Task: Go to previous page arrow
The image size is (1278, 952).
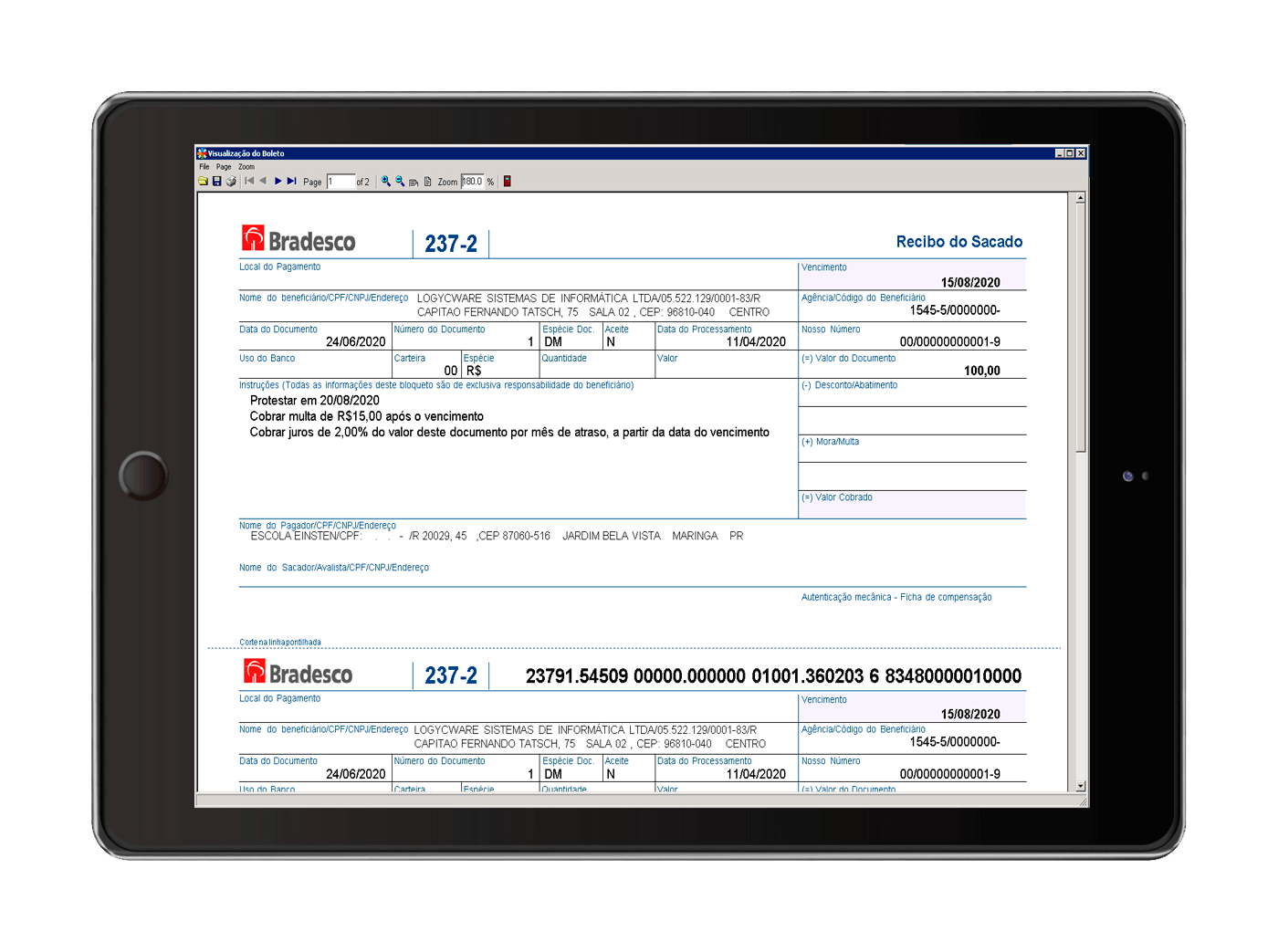Action: (263, 181)
